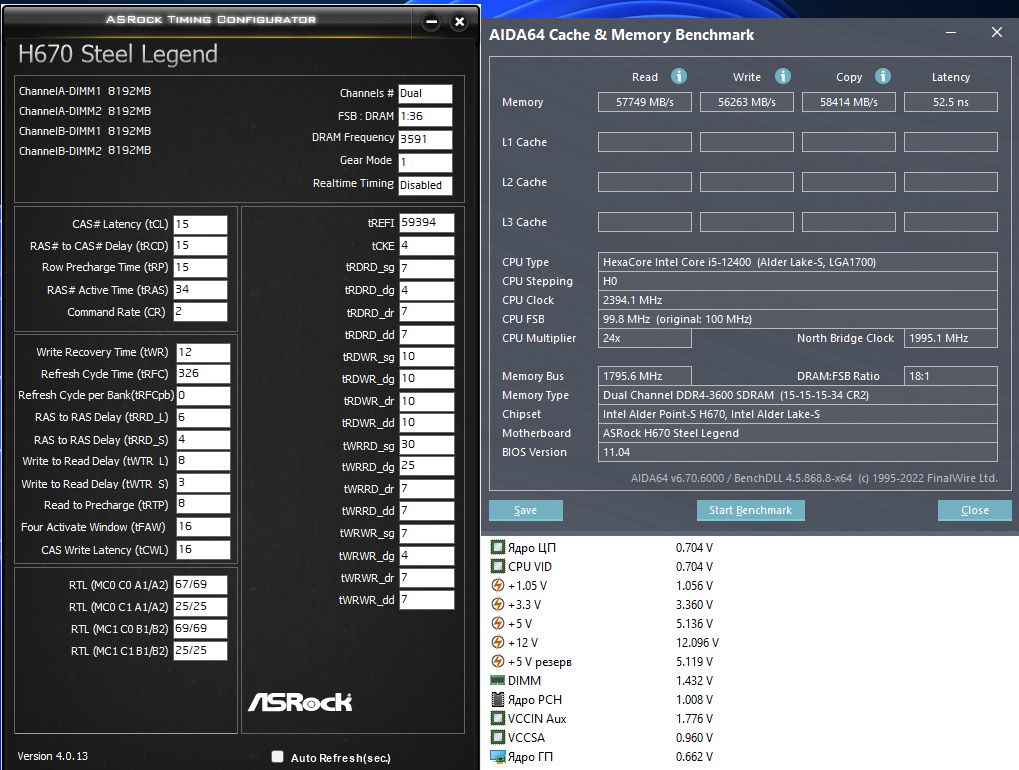Click the CAS Write Latency (tCWL) field

203,550
